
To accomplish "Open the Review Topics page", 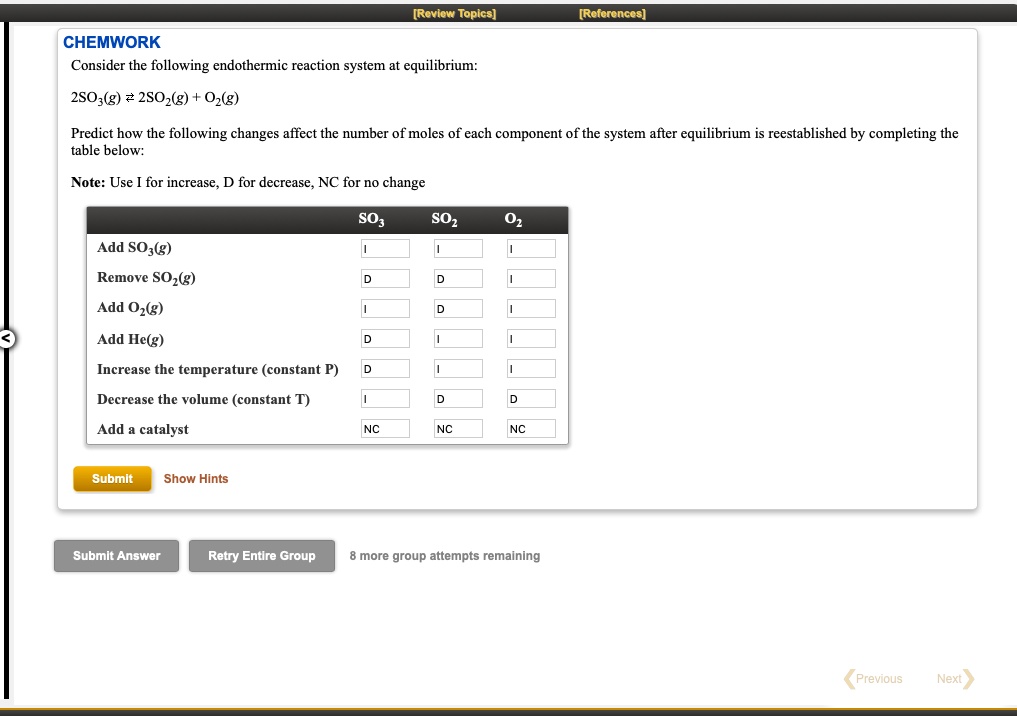I will (x=454, y=13).
